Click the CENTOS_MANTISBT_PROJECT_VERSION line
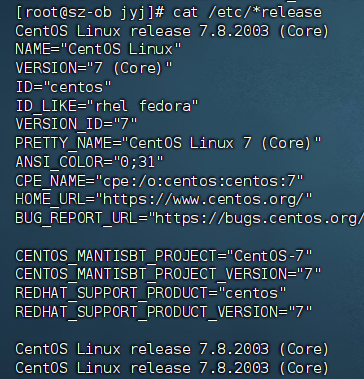The image size is (364, 379). [x=168, y=275]
